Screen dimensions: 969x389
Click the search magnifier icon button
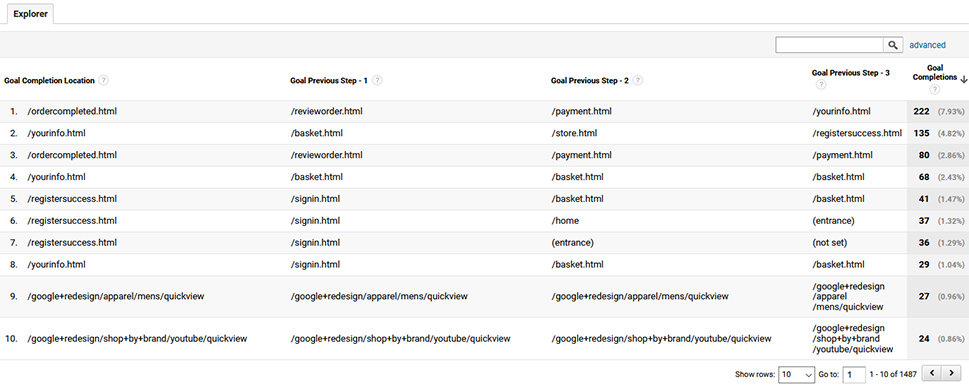point(892,45)
